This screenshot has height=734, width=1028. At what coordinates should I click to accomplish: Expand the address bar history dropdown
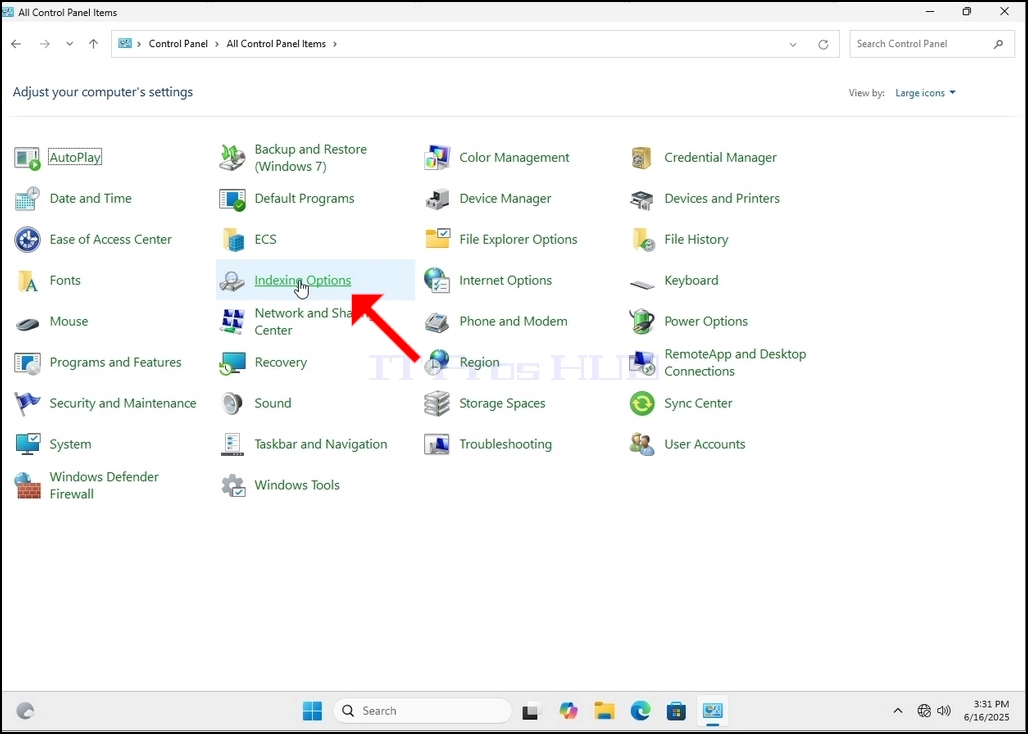(793, 45)
